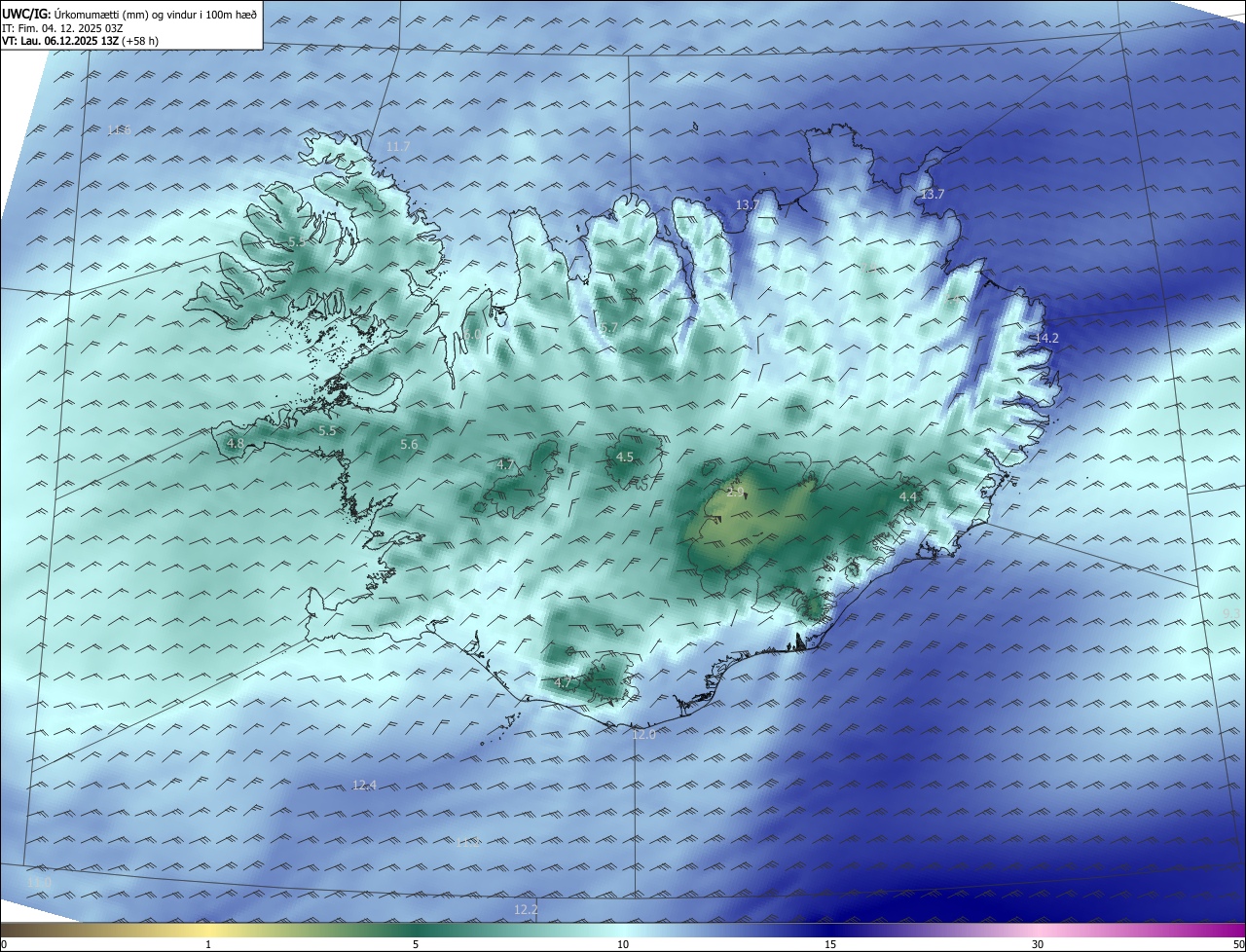Click the 11.7 value north of the Westfjords
The image size is (1246, 952).
[398, 147]
